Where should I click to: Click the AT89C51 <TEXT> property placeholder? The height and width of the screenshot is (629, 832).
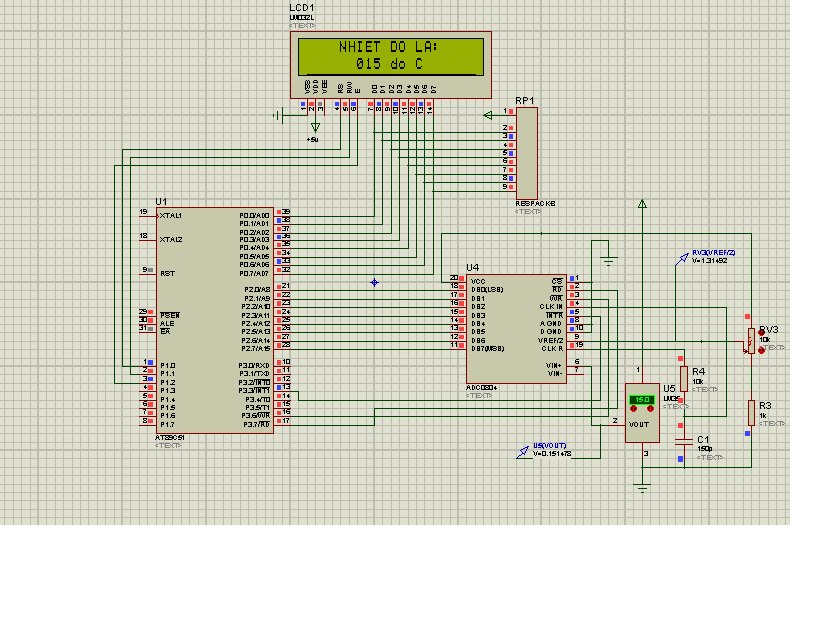pos(168,446)
